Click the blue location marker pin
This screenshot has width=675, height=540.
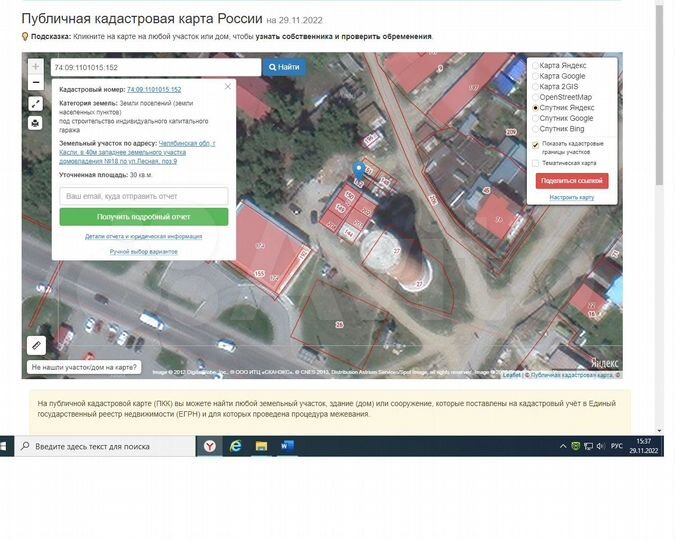359,171
